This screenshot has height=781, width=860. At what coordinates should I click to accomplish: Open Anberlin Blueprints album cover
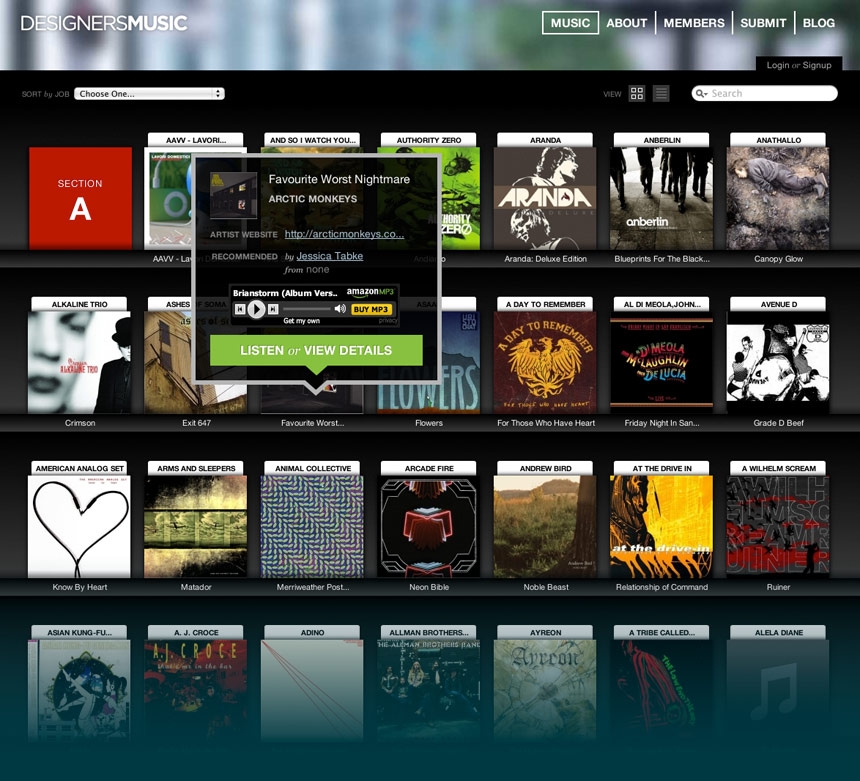pos(661,199)
